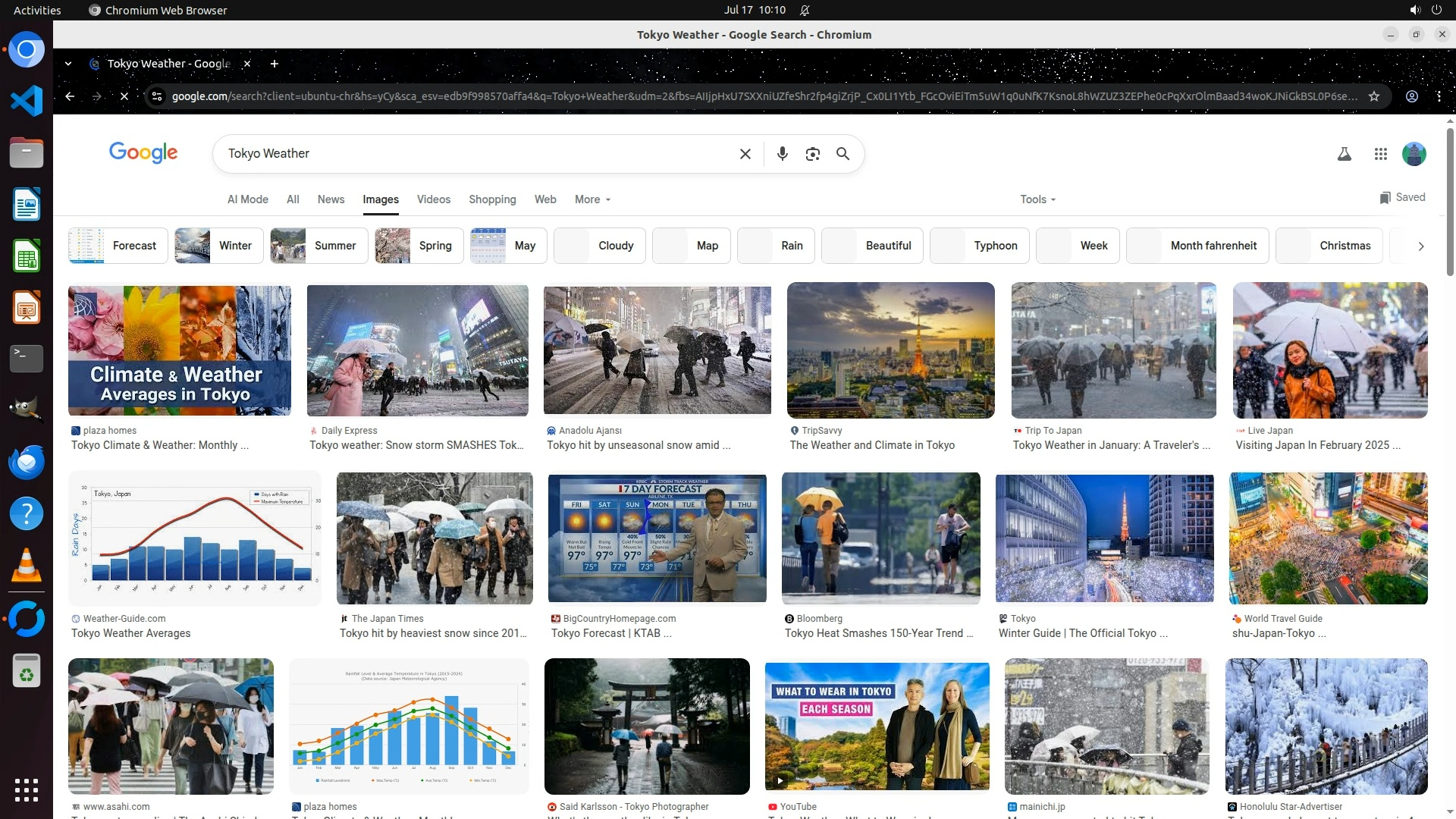Bookmark this page with star icon

tap(1373, 96)
